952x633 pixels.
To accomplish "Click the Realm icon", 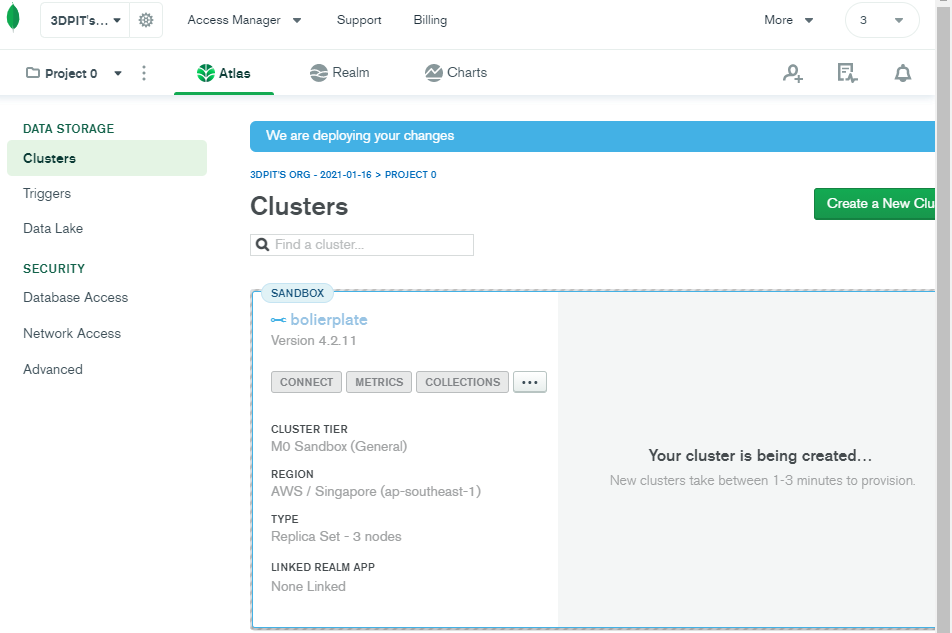I will pos(319,73).
